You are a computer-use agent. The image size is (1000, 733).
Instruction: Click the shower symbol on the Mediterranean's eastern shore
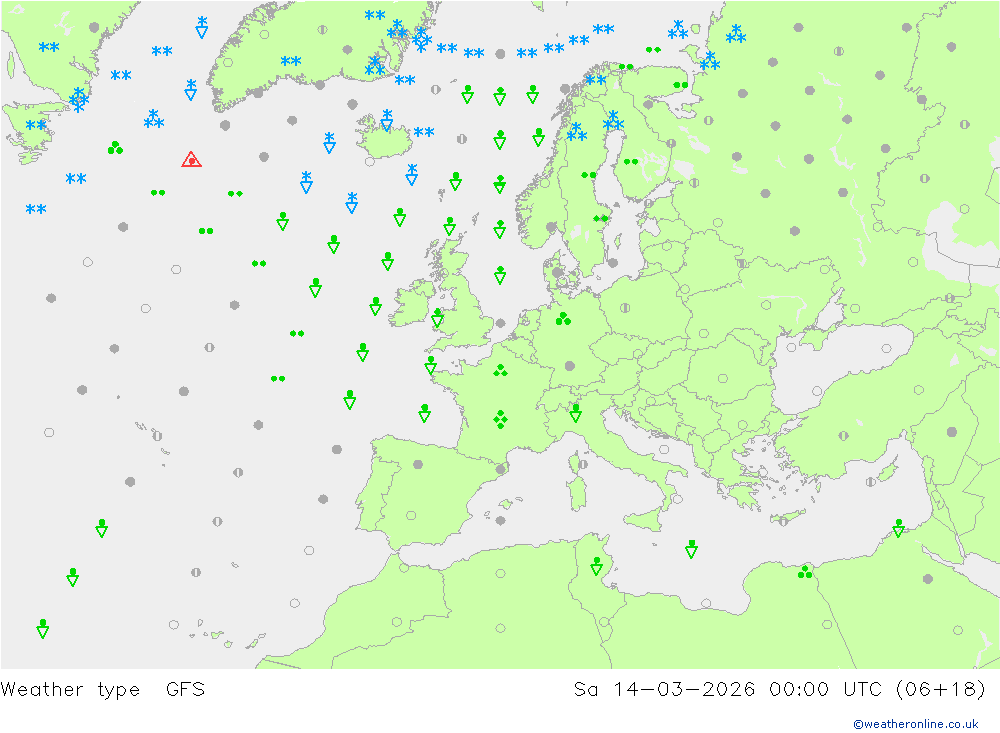[899, 528]
